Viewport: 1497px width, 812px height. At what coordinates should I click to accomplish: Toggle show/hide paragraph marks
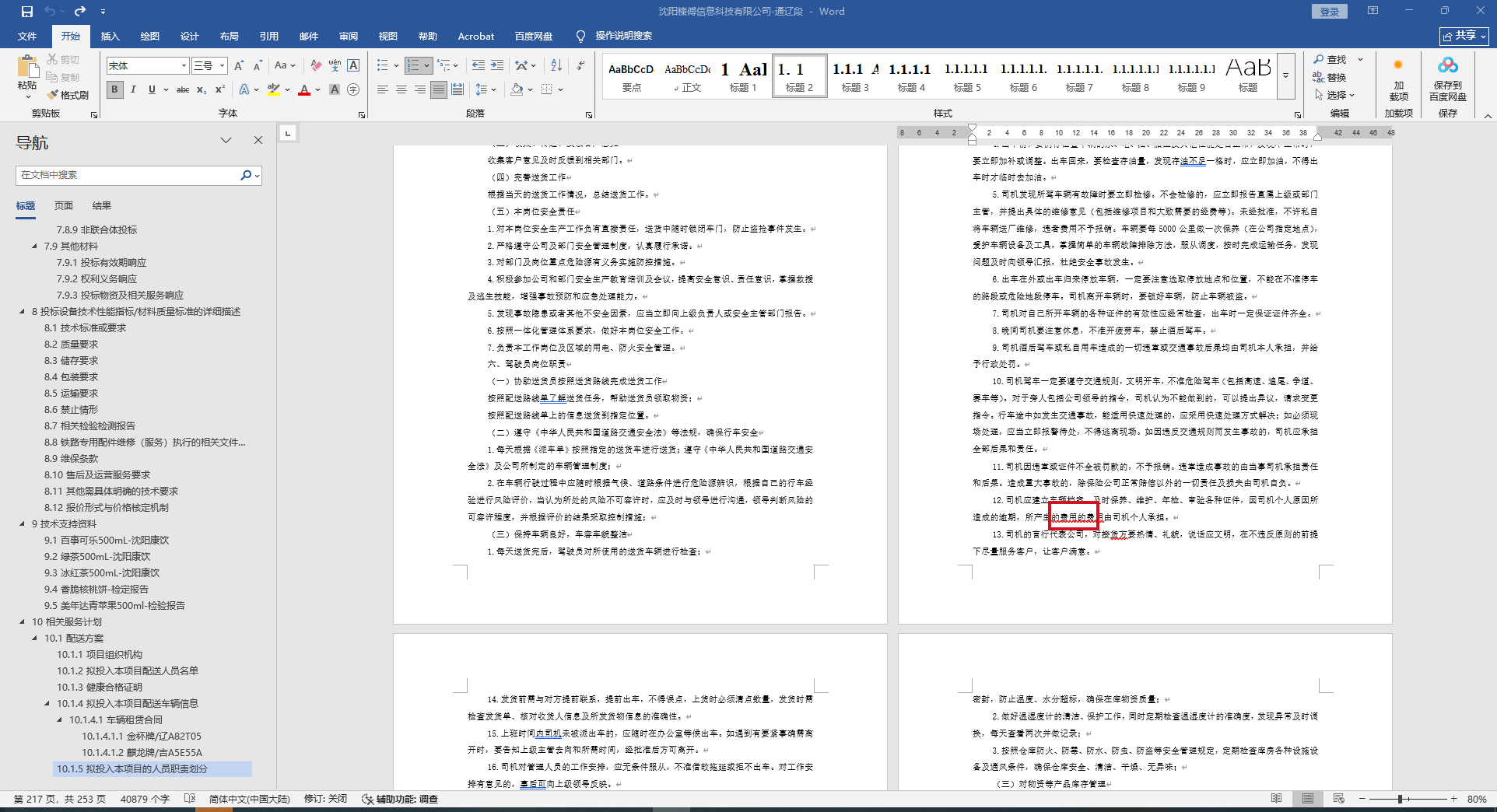[x=580, y=66]
